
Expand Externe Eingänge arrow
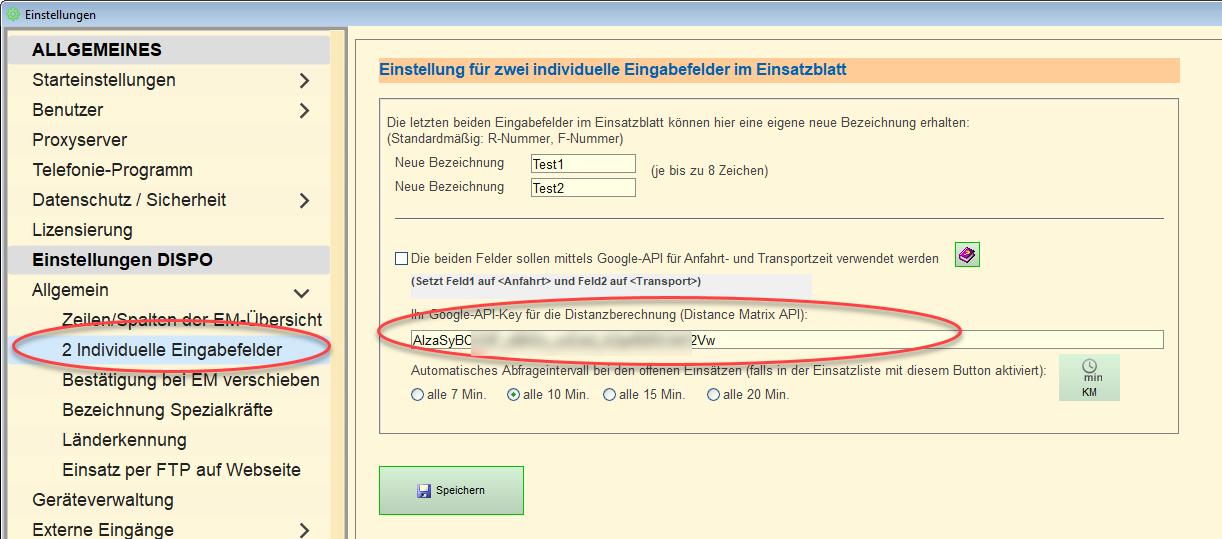[x=304, y=530]
